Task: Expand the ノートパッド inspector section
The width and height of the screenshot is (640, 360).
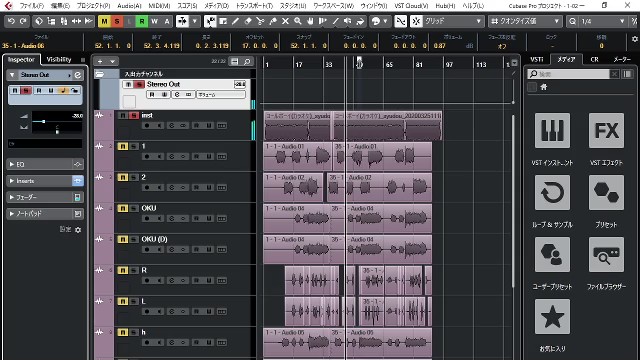Action: coord(45,213)
